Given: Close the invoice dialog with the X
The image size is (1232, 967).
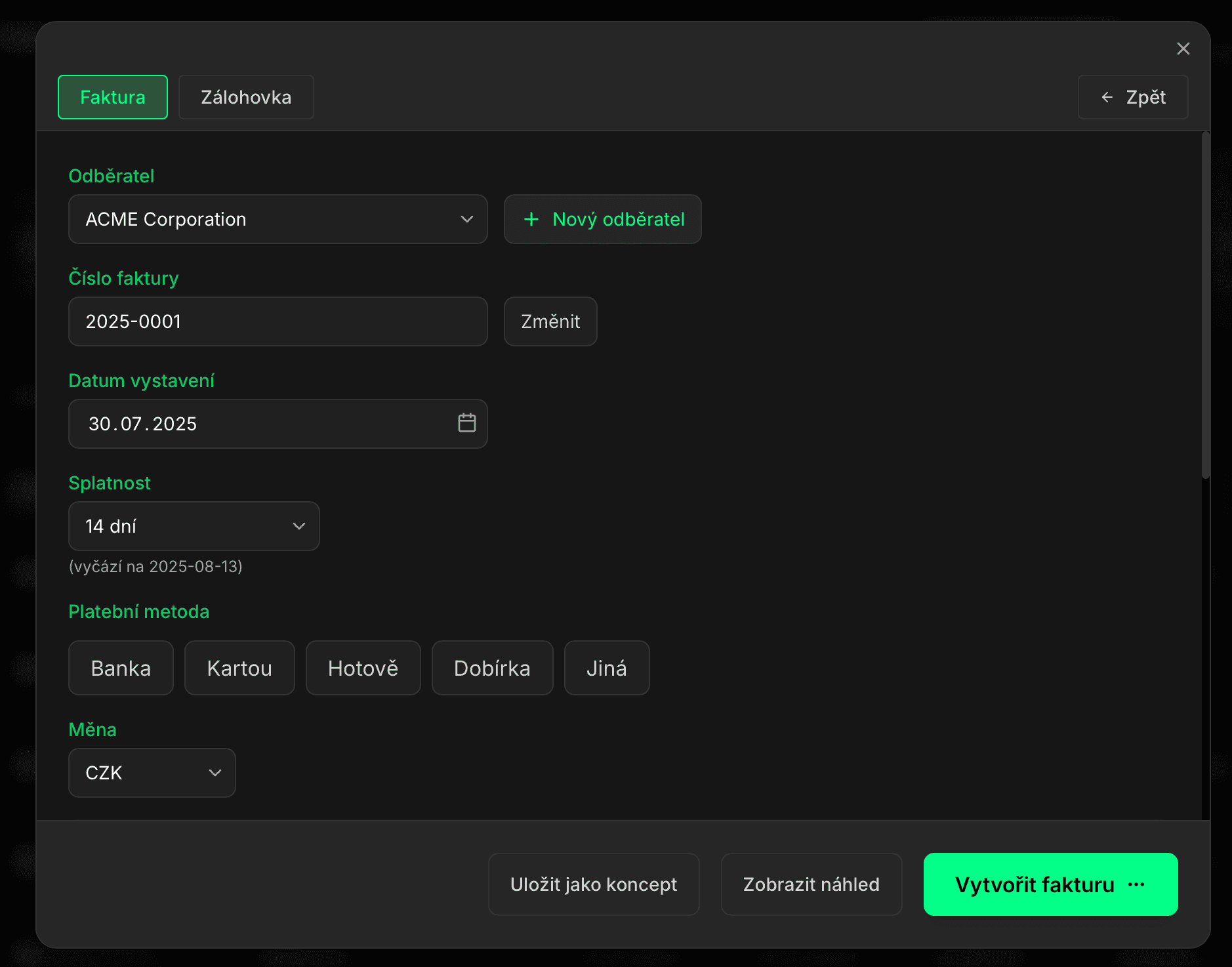Looking at the screenshot, I should [x=1183, y=49].
